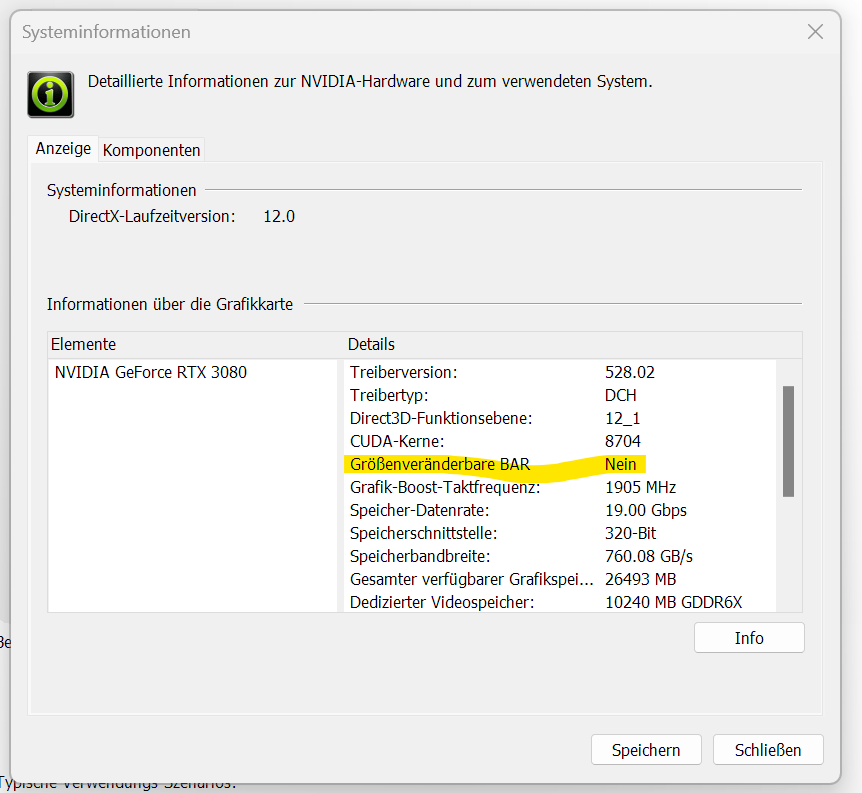Click driver version value 528.02
This screenshot has width=862, height=793.
630,372
